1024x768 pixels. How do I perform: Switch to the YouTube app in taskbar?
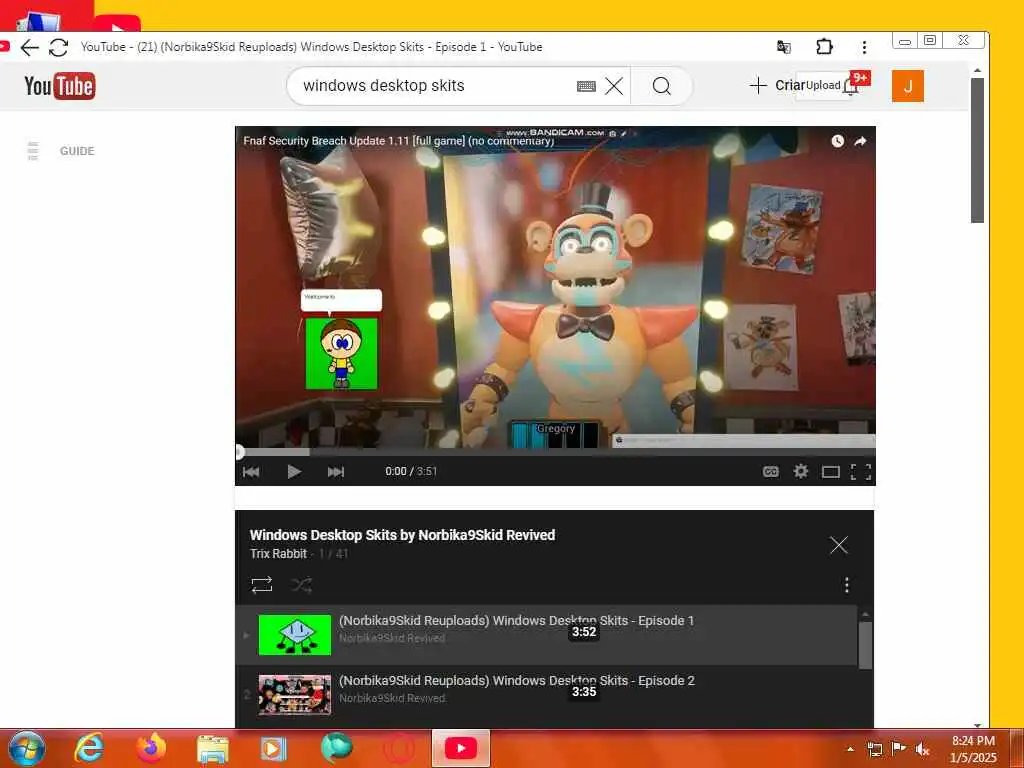[460, 748]
